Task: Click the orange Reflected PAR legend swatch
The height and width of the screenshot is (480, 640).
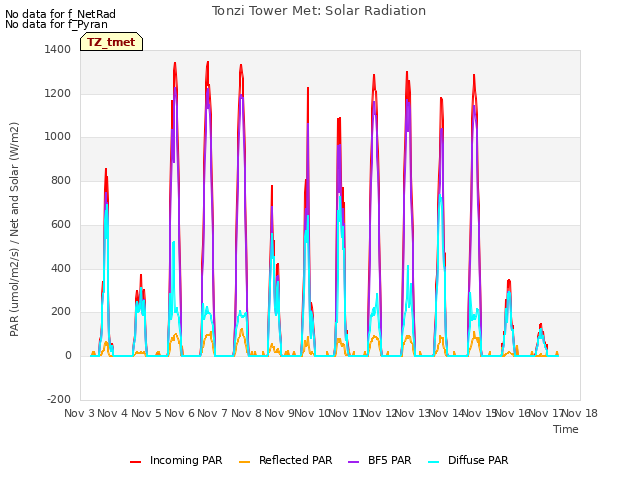Action: pyautogui.click(x=244, y=462)
